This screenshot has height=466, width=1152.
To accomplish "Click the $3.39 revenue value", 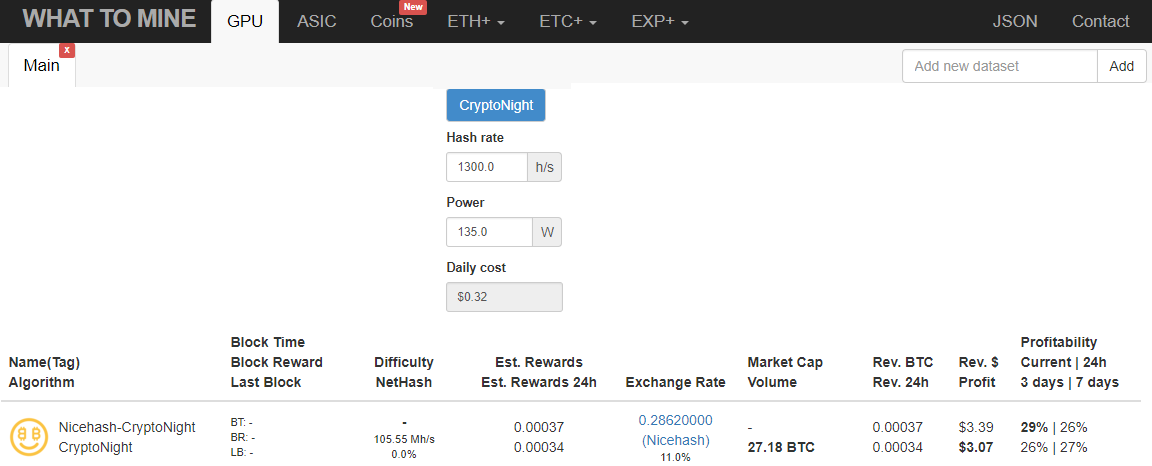I will coord(976,427).
